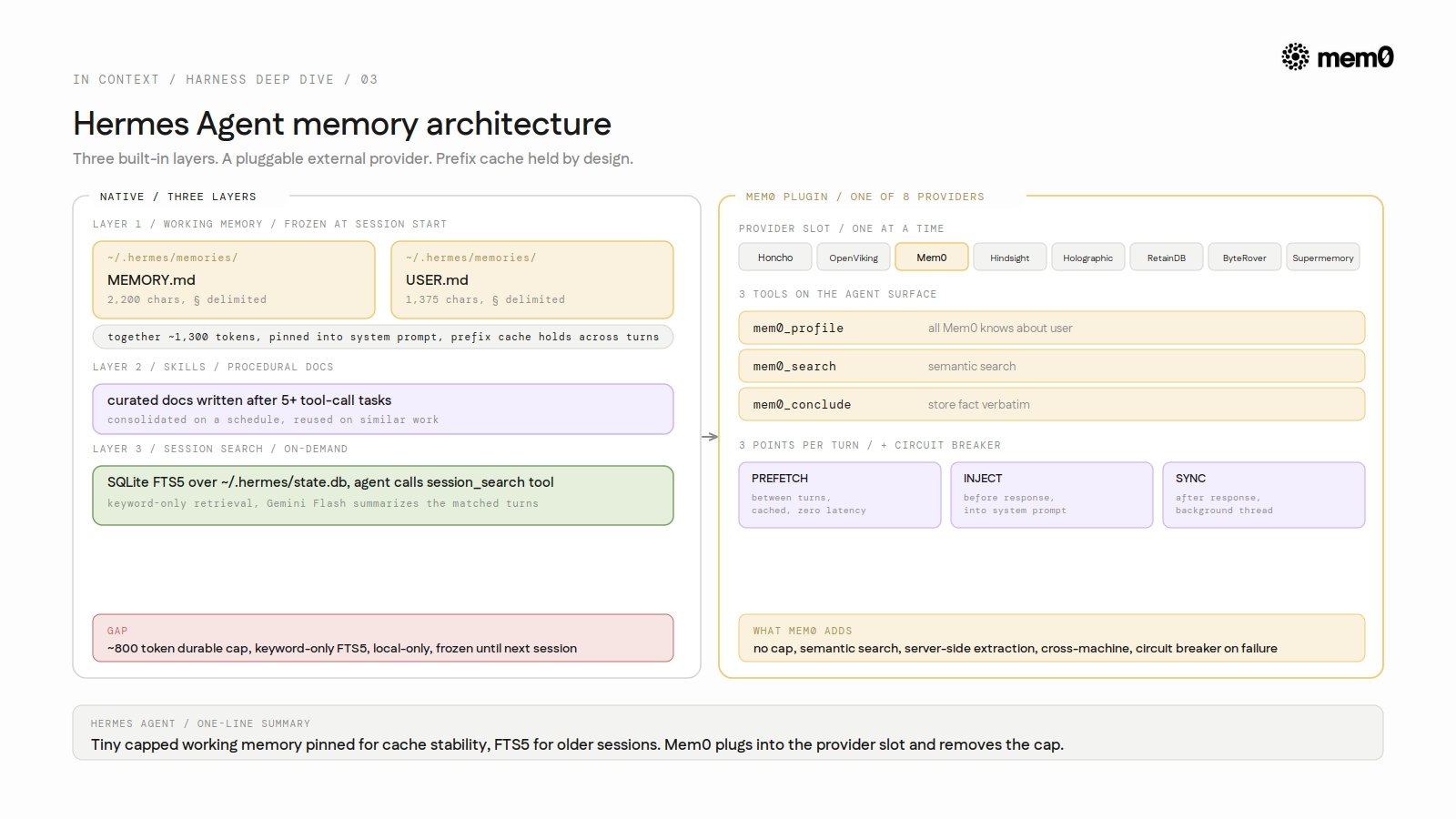Select the ByteRover provider chip
This screenshot has height=819, width=1456.
click(x=1245, y=258)
